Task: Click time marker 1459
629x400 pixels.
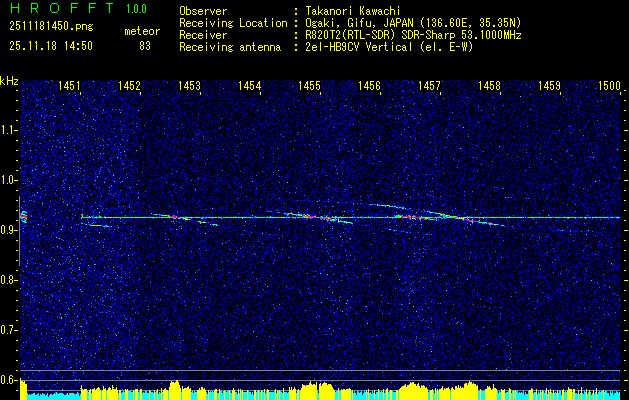Action: coord(549,85)
